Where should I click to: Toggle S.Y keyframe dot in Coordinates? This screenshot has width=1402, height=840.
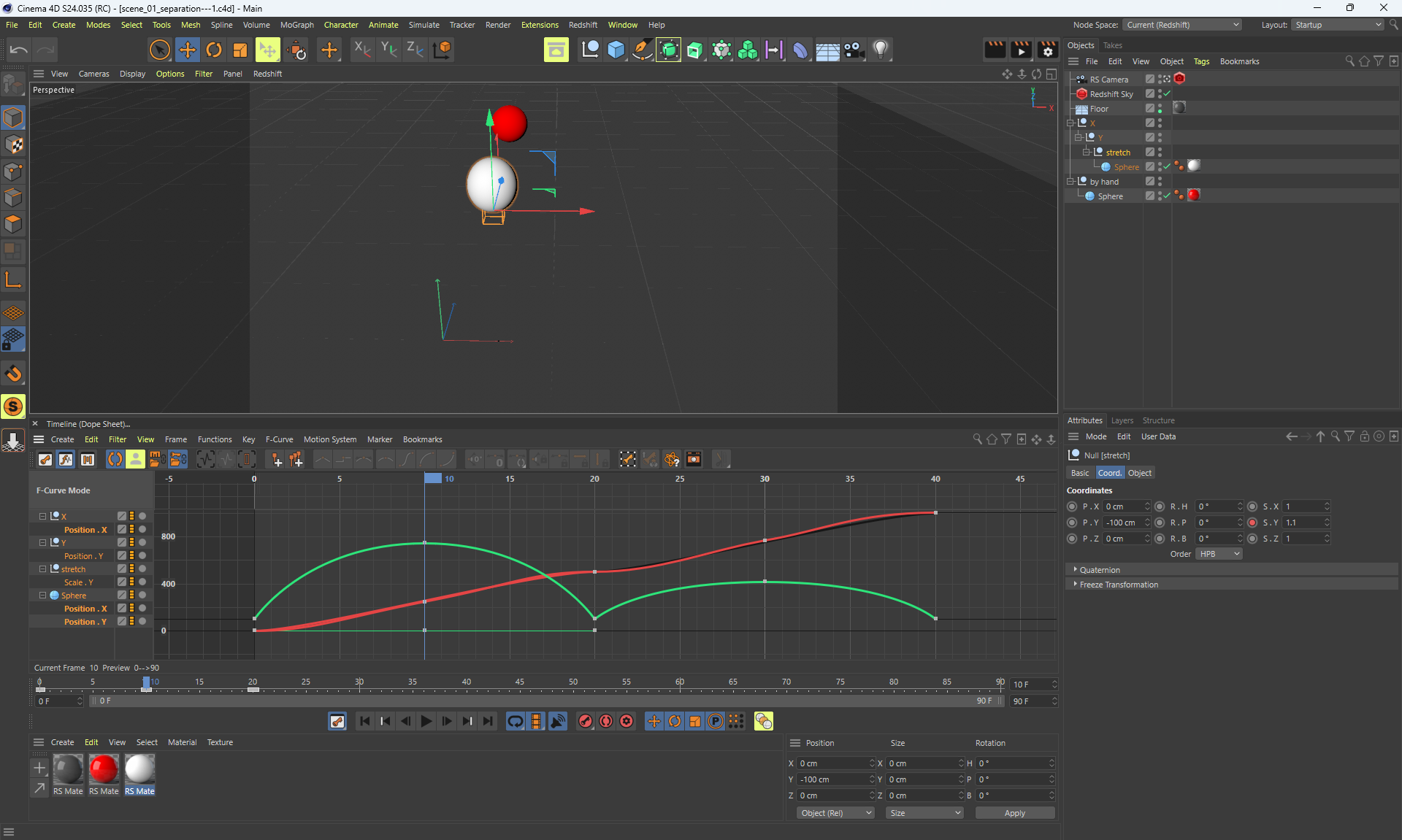point(1252,523)
